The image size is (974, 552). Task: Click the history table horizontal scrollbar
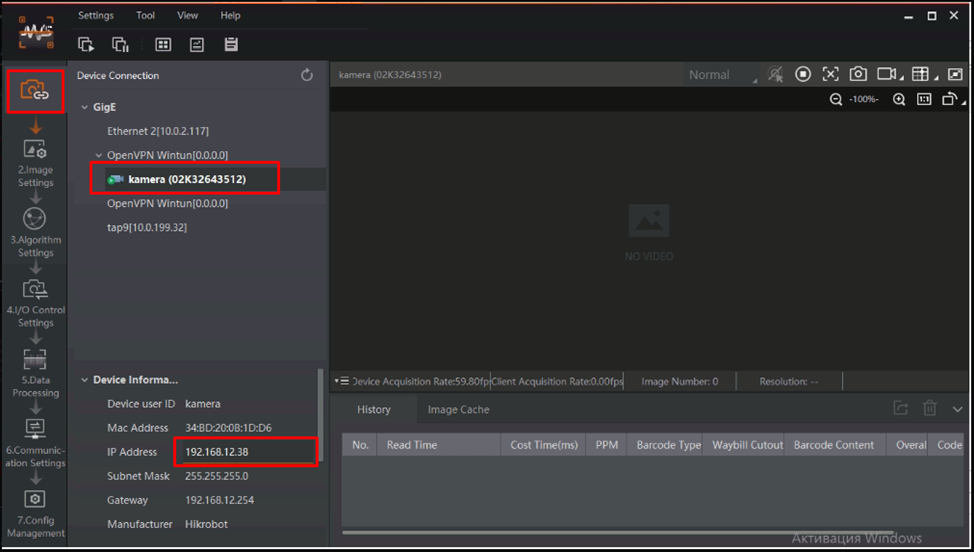(x=617, y=533)
